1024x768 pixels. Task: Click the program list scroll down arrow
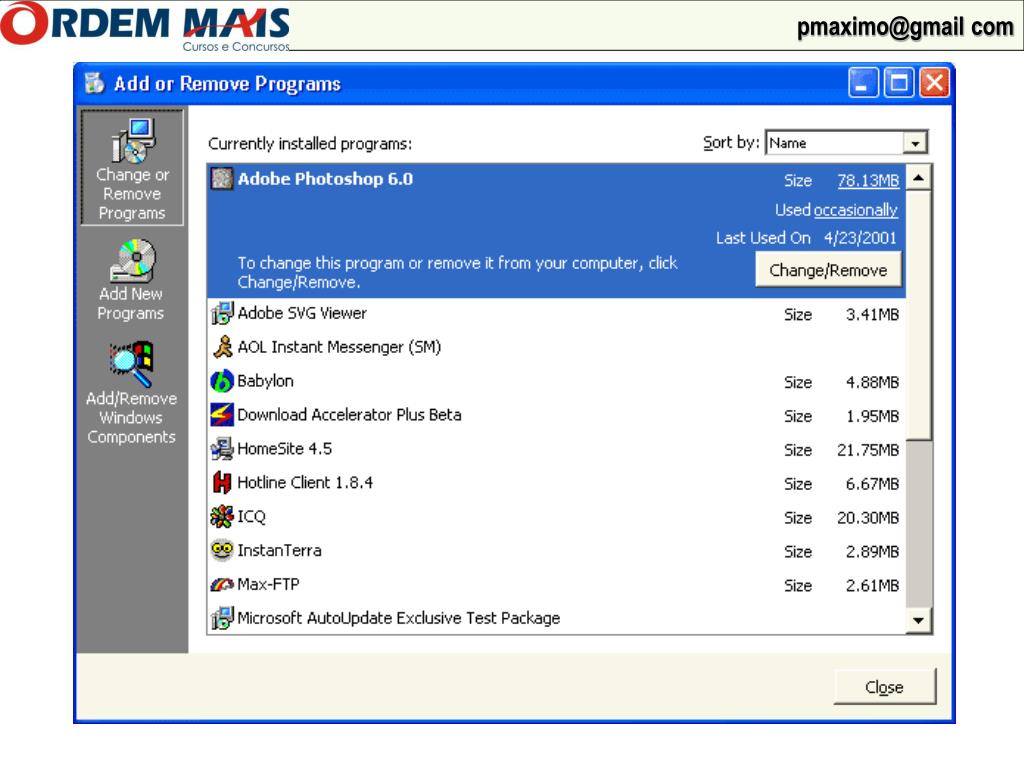[x=919, y=620]
